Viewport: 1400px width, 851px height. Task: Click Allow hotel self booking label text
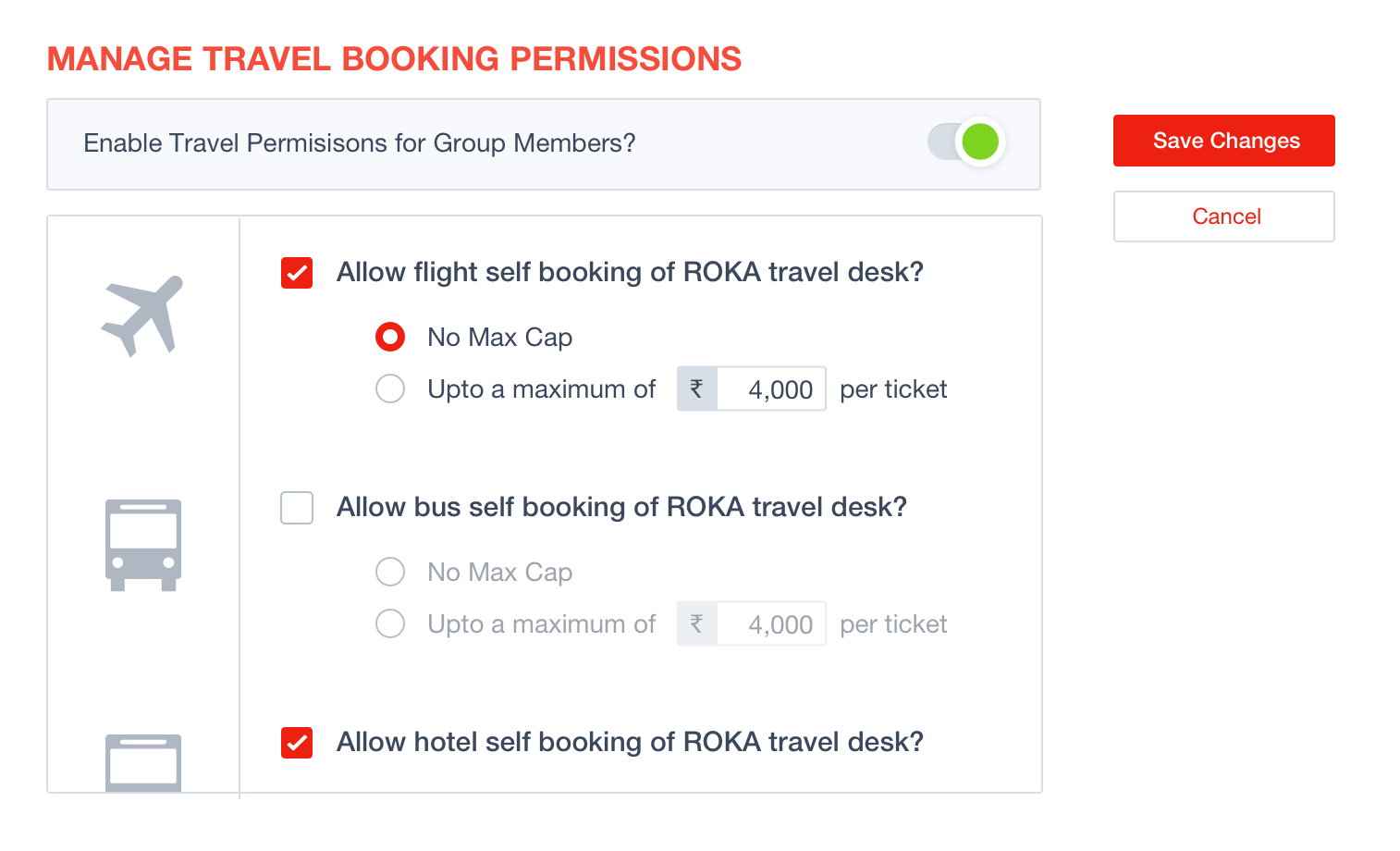630,742
